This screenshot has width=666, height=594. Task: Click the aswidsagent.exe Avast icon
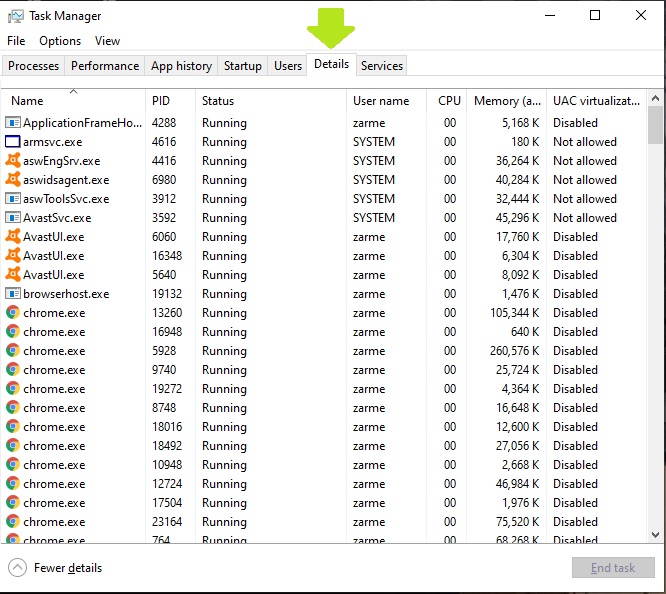[x=13, y=179]
